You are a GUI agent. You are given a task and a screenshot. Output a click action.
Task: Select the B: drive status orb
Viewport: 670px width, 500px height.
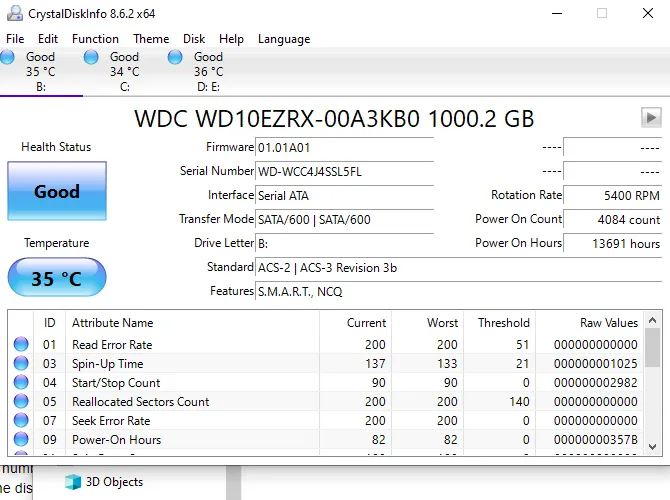click(x=7, y=57)
